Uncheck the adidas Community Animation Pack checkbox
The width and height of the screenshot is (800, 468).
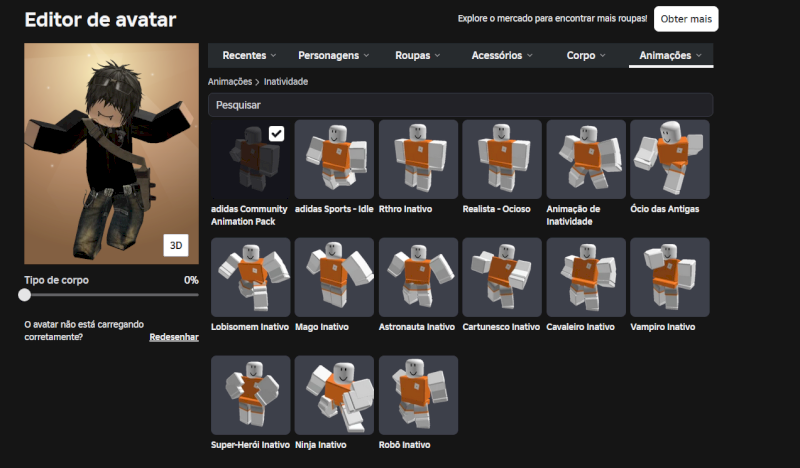pyautogui.click(x=277, y=134)
